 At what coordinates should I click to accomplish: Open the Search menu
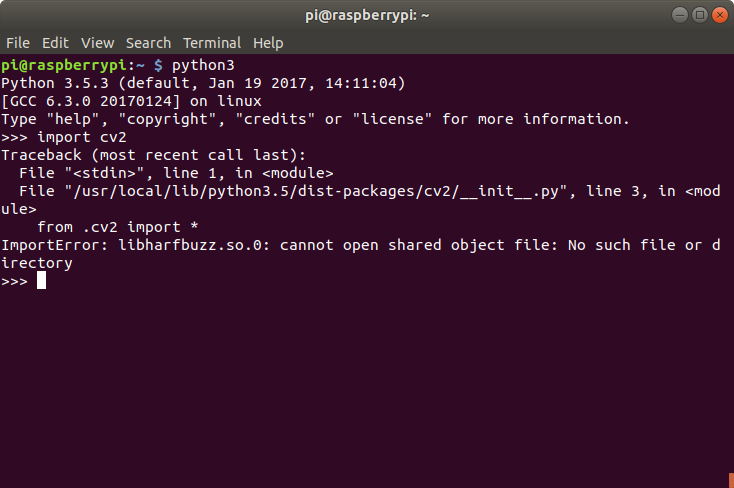(148, 43)
